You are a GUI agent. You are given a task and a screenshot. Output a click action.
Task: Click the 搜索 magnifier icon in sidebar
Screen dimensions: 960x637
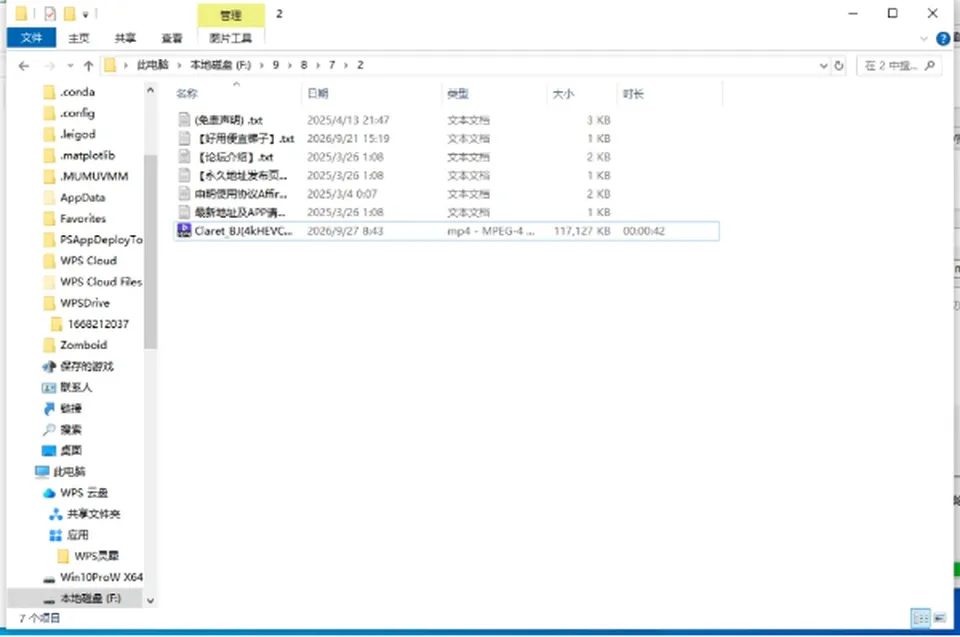pos(49,429)
